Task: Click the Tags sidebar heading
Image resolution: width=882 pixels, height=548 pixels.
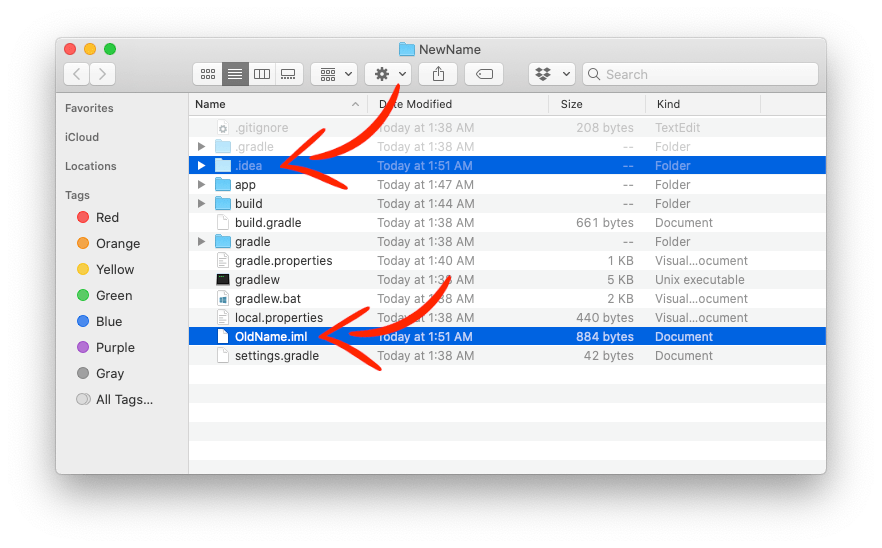Action: click(77, 195)
